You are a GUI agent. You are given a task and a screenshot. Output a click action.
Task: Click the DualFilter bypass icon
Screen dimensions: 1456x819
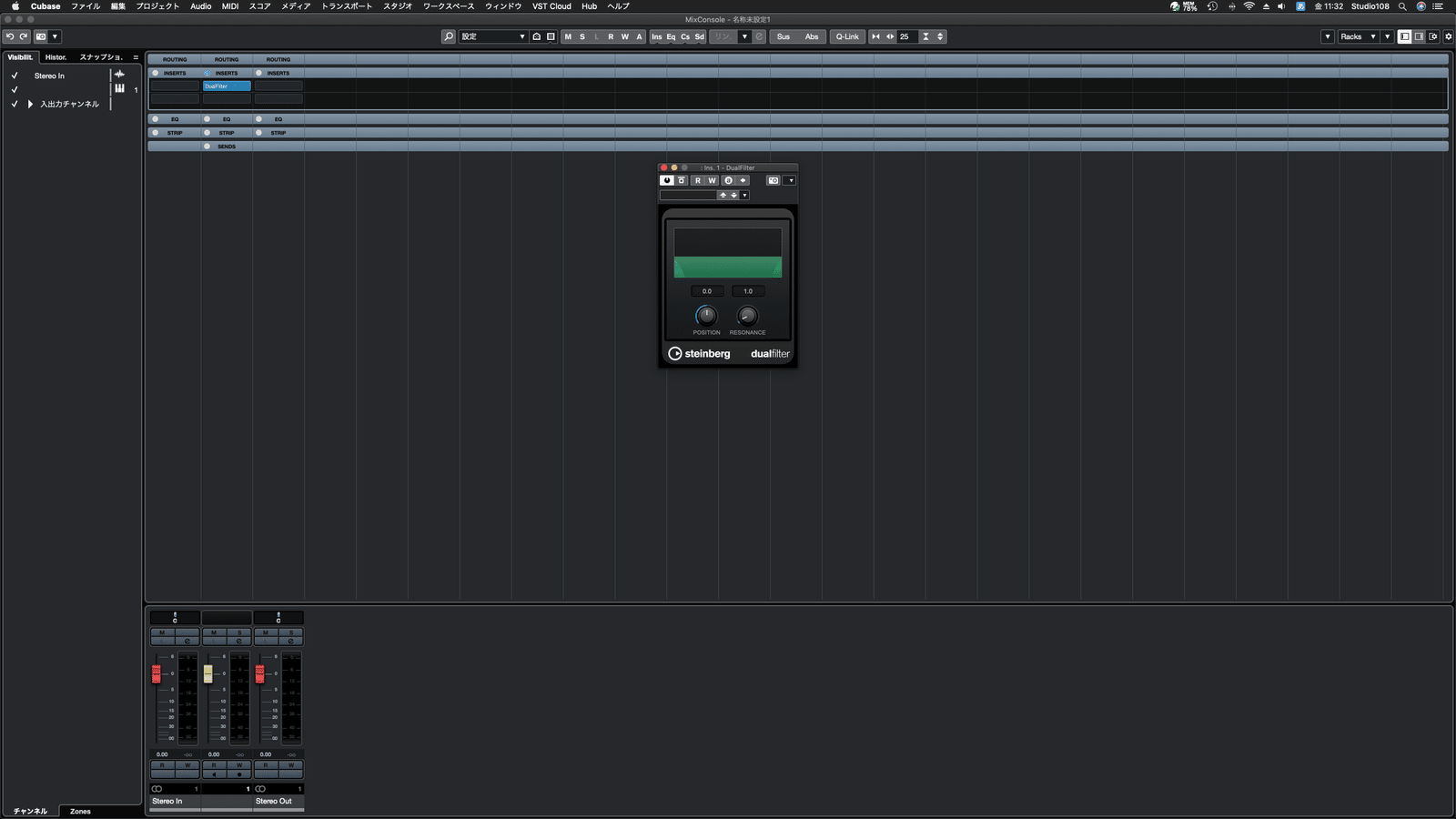pos(682,180)
